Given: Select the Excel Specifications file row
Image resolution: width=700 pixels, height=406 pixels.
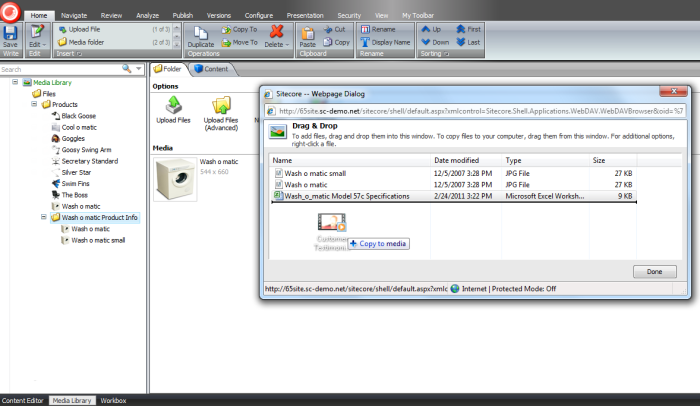Looking at the screenshot, I should click(x=454, y=196).
